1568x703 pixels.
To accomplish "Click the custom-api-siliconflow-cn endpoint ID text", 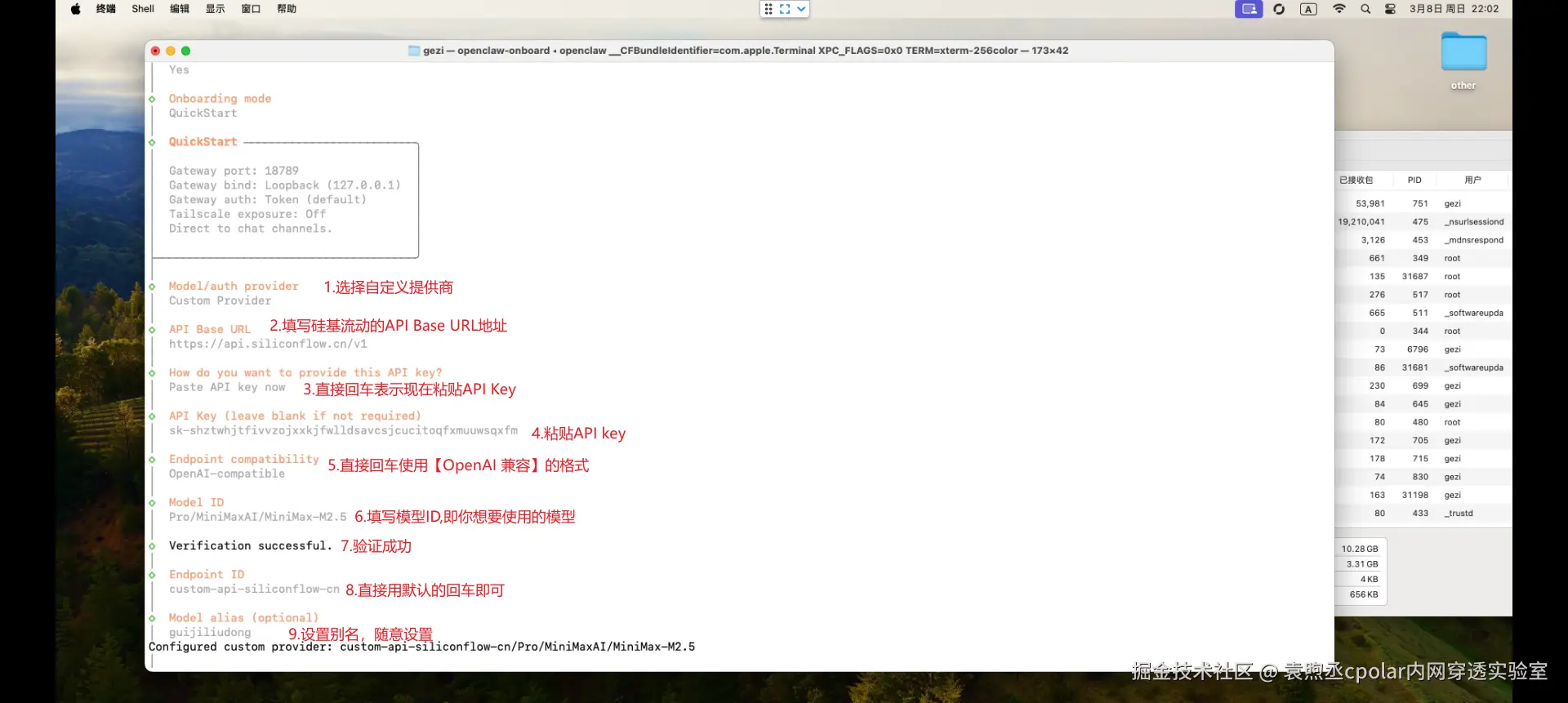I will point(254,590).
